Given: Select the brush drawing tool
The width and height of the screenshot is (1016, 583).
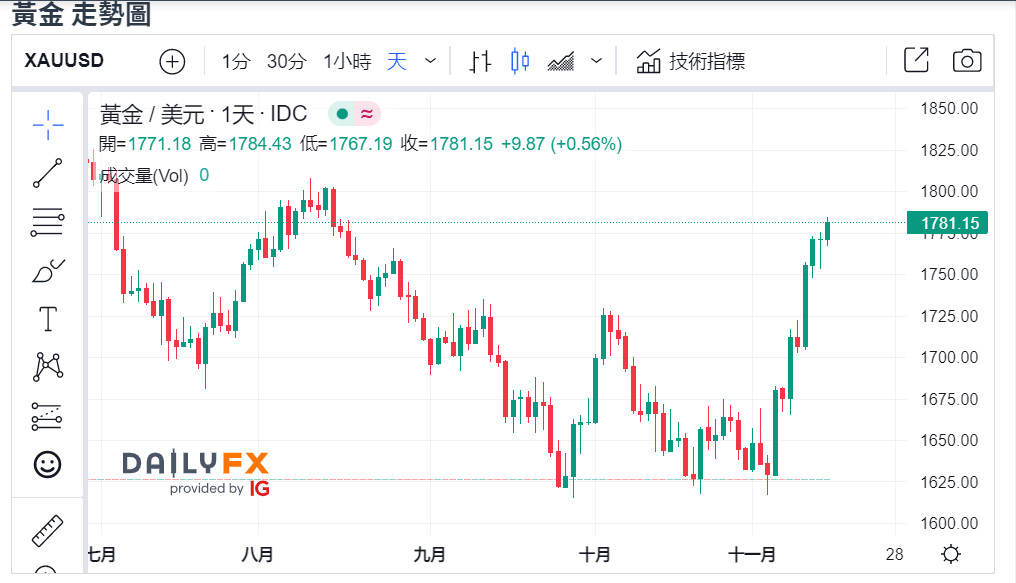Looking at the screenshot, I should pyautogui.click(x=48, y=270).
